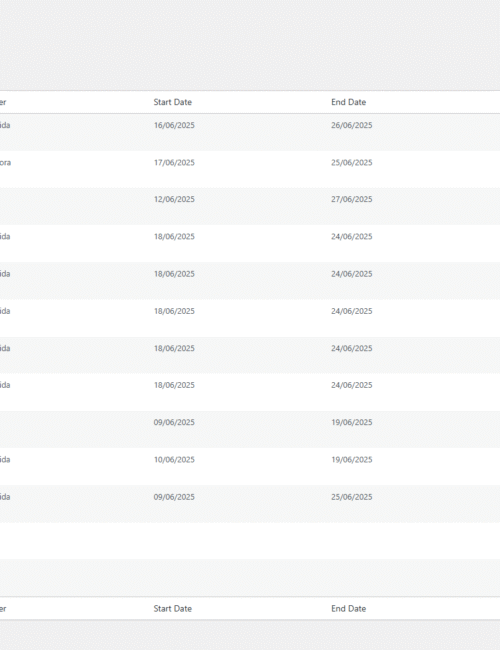
Task: Select end date 25/06/2025 in the 17/06/2025 row
Action: [352, 162]
